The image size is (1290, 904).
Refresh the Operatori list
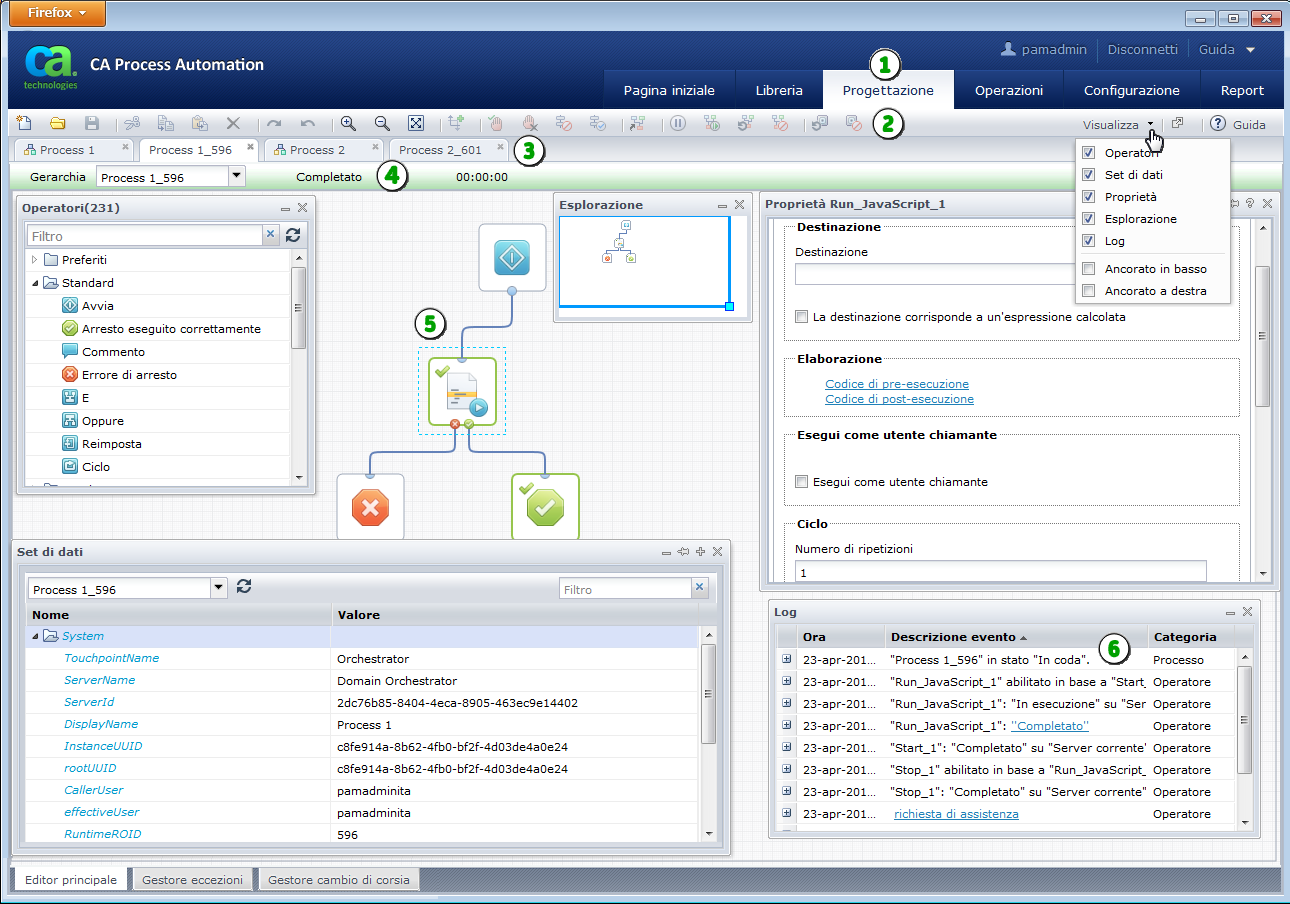(x=293, y=235)
